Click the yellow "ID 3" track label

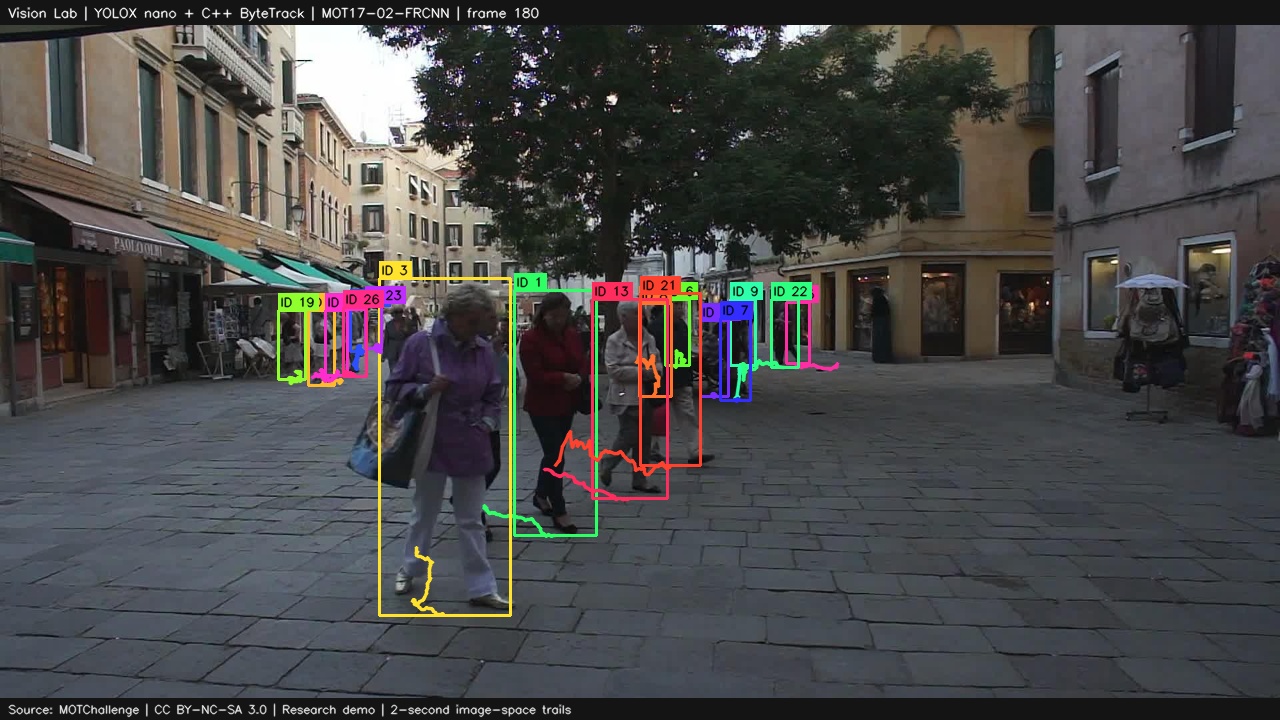click(395, 271)
